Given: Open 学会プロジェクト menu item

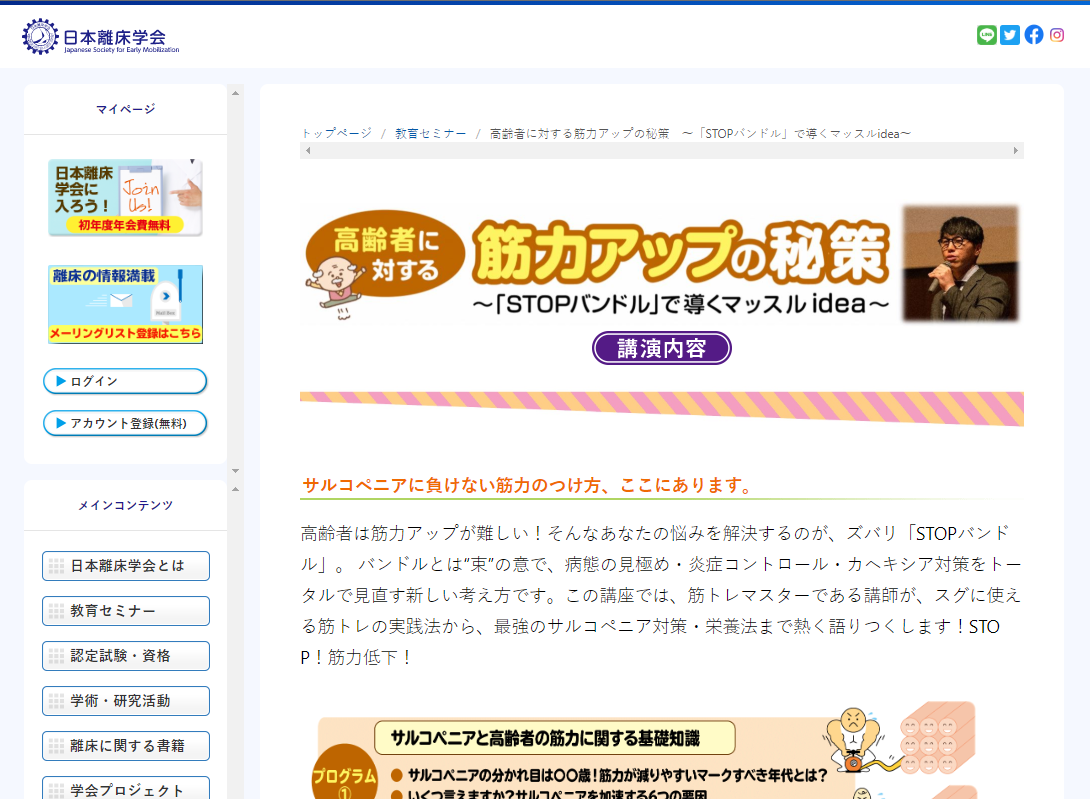Looking at the screenshot, I should (x=126, y=788).
